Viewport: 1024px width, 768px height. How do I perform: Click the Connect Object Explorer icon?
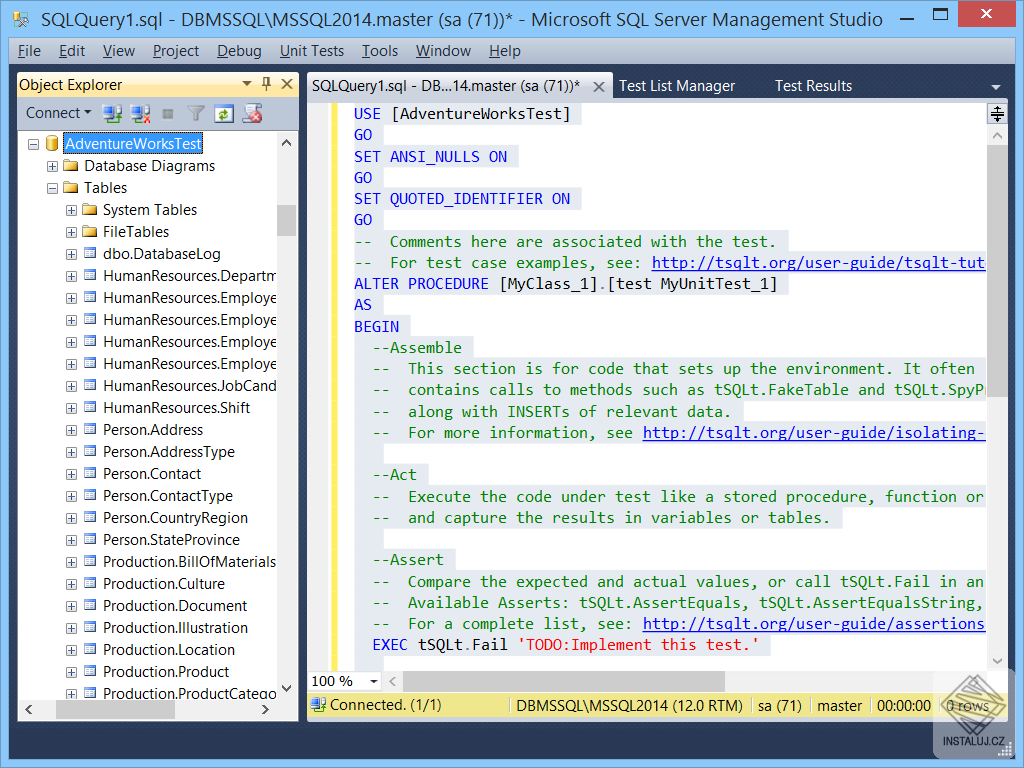click(x=112, y=114)
